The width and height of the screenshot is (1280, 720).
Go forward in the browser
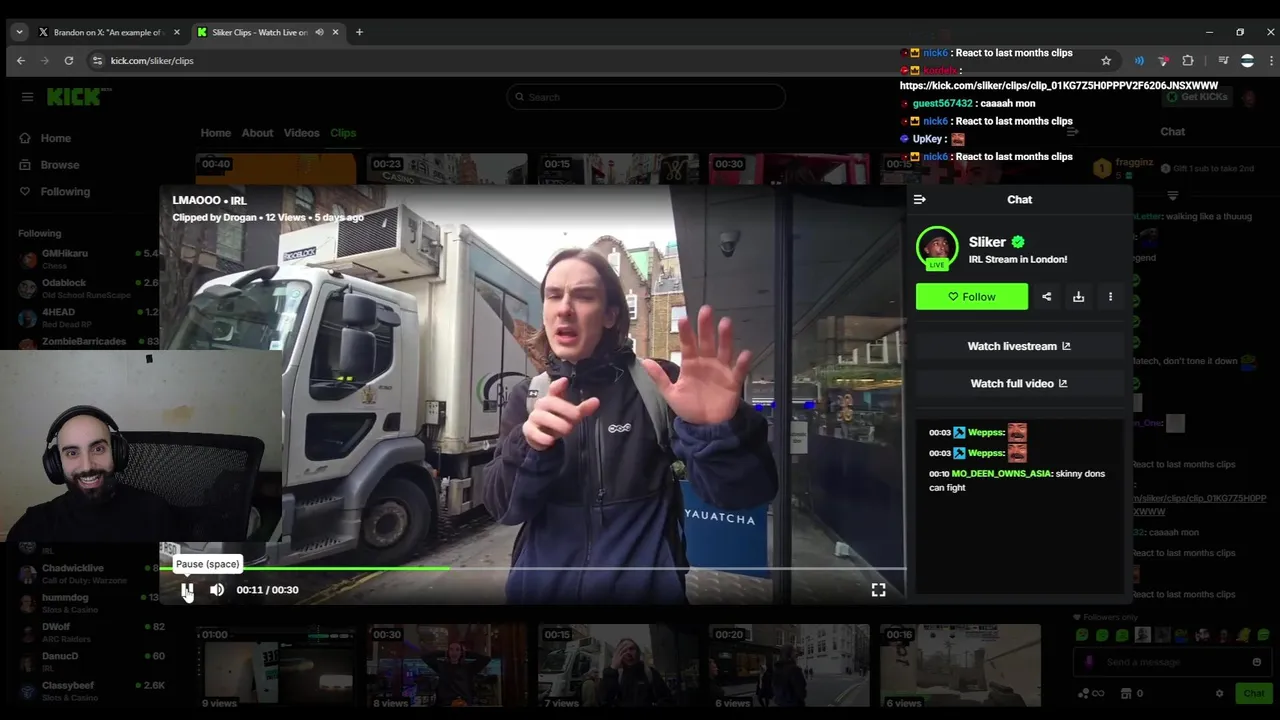pyautogui.click(x=45, y=61)
